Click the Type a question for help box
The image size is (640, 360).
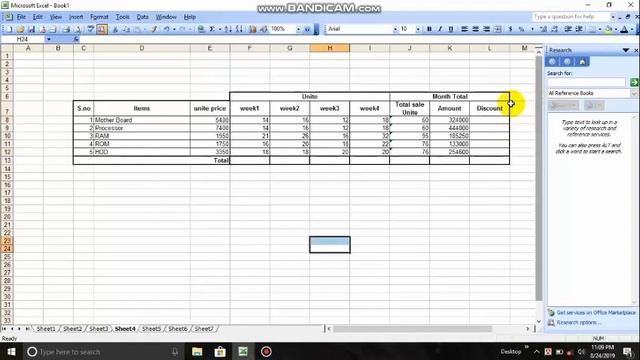click(571, 17)
